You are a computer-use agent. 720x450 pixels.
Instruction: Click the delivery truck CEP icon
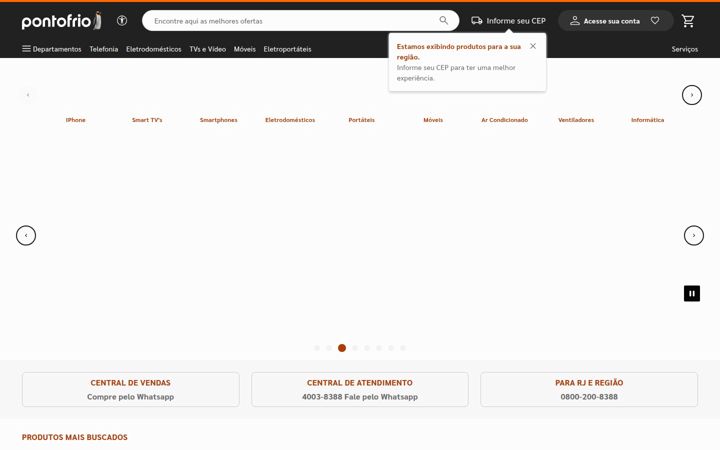click(x=477, y=21)
